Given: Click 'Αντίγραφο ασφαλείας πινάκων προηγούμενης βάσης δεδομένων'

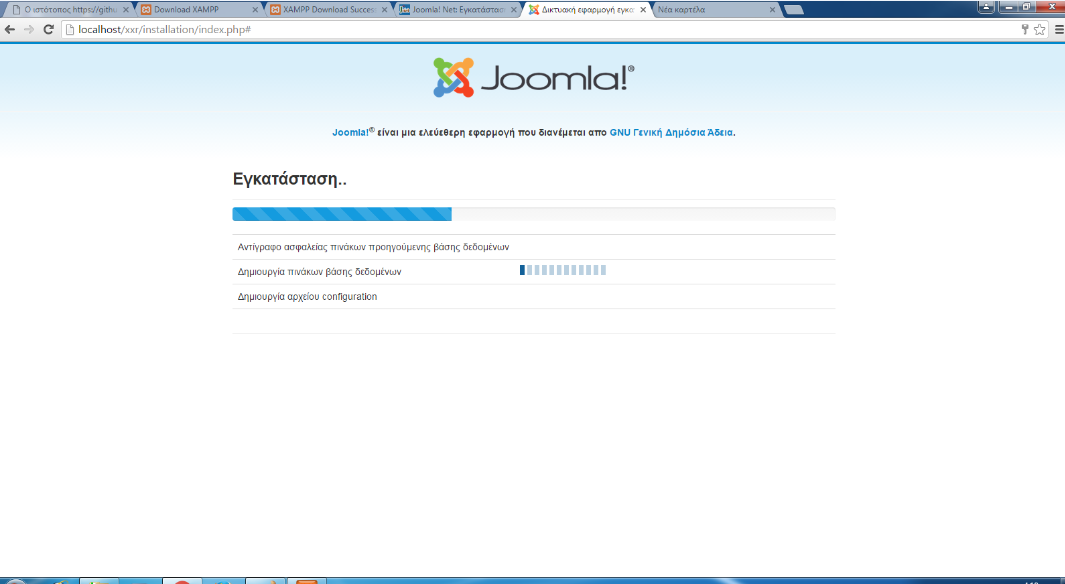Looking at the screenshot, I should (x=373, y=247).
